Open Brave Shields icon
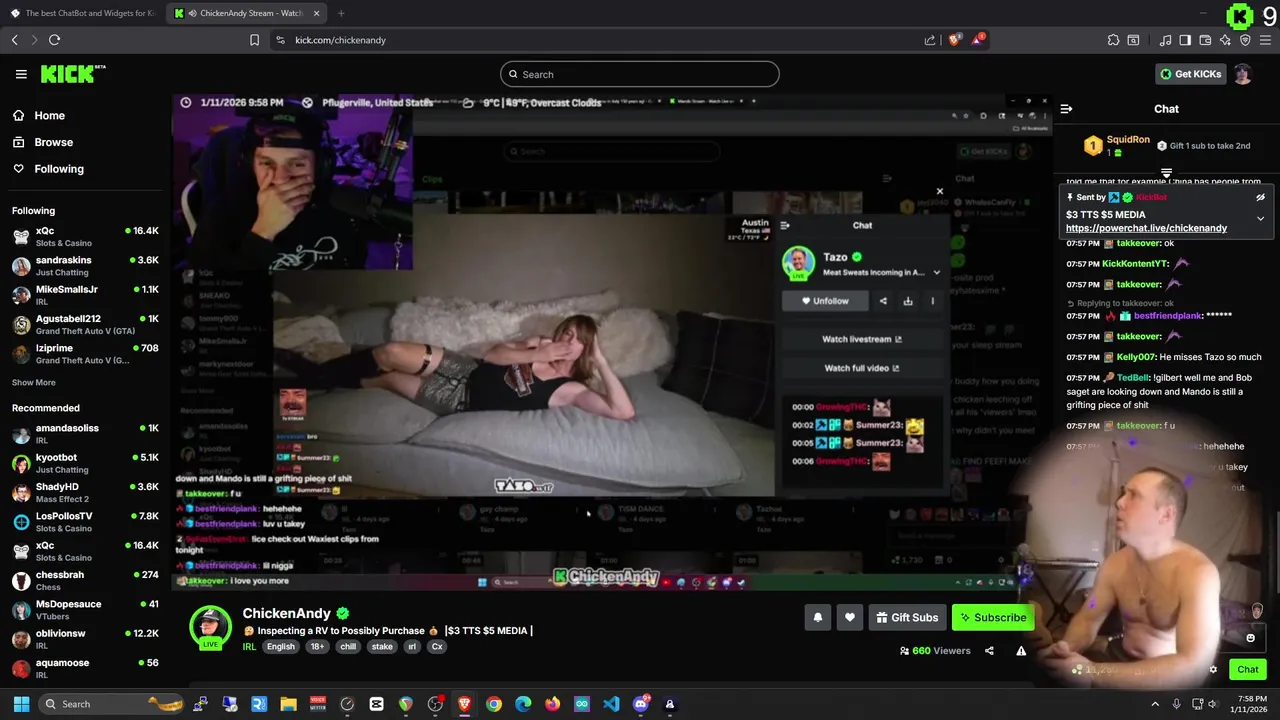Screen dimensions: 1280x720 coord(954,40)
